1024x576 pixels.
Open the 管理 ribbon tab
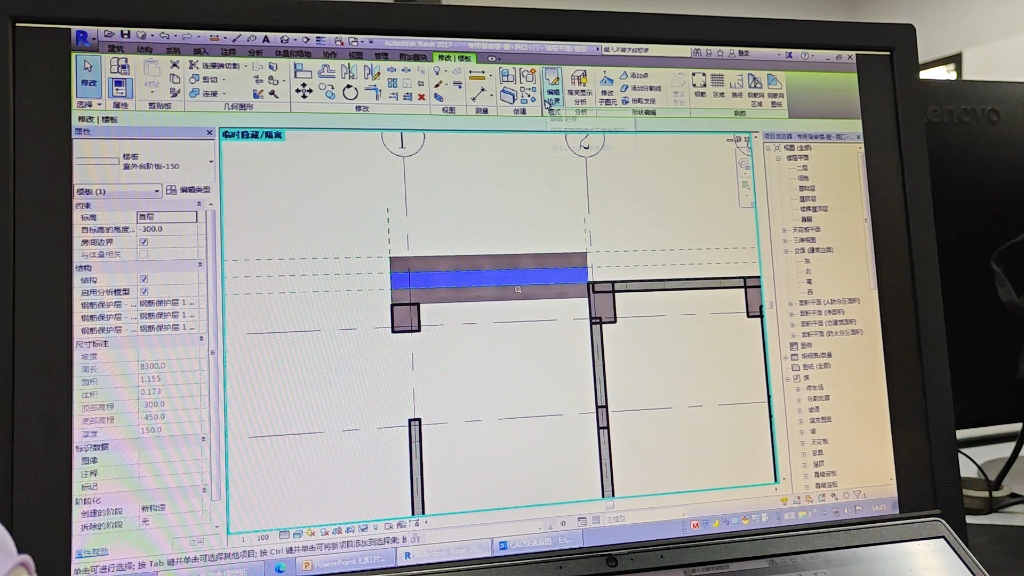click(x=381, y=56)
